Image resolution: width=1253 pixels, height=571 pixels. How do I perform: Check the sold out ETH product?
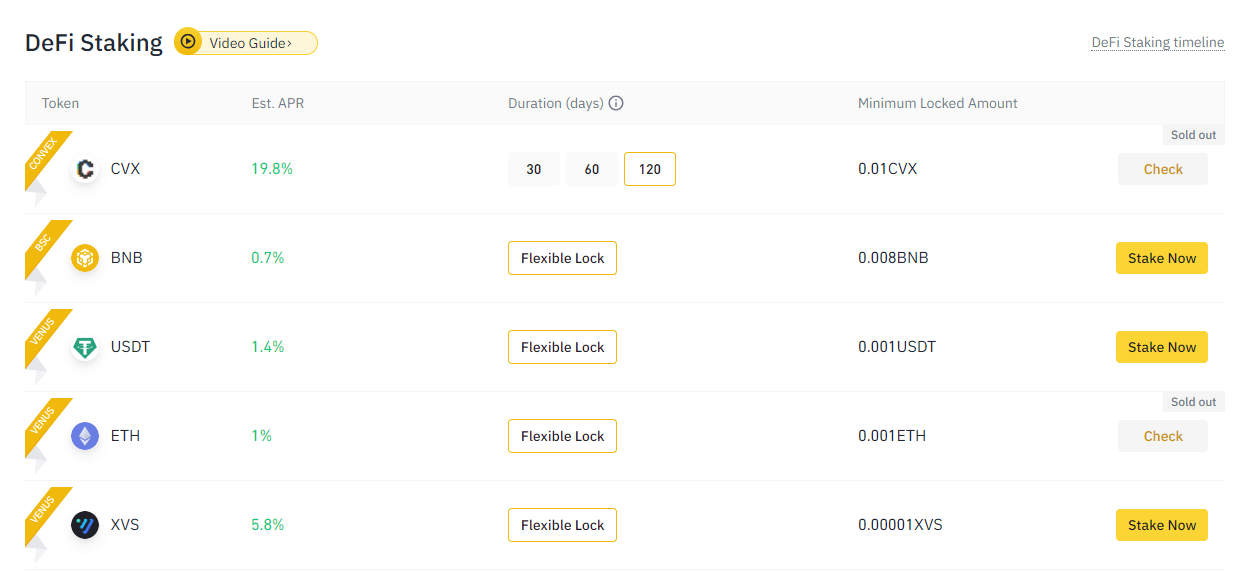tap(1163, 436)
